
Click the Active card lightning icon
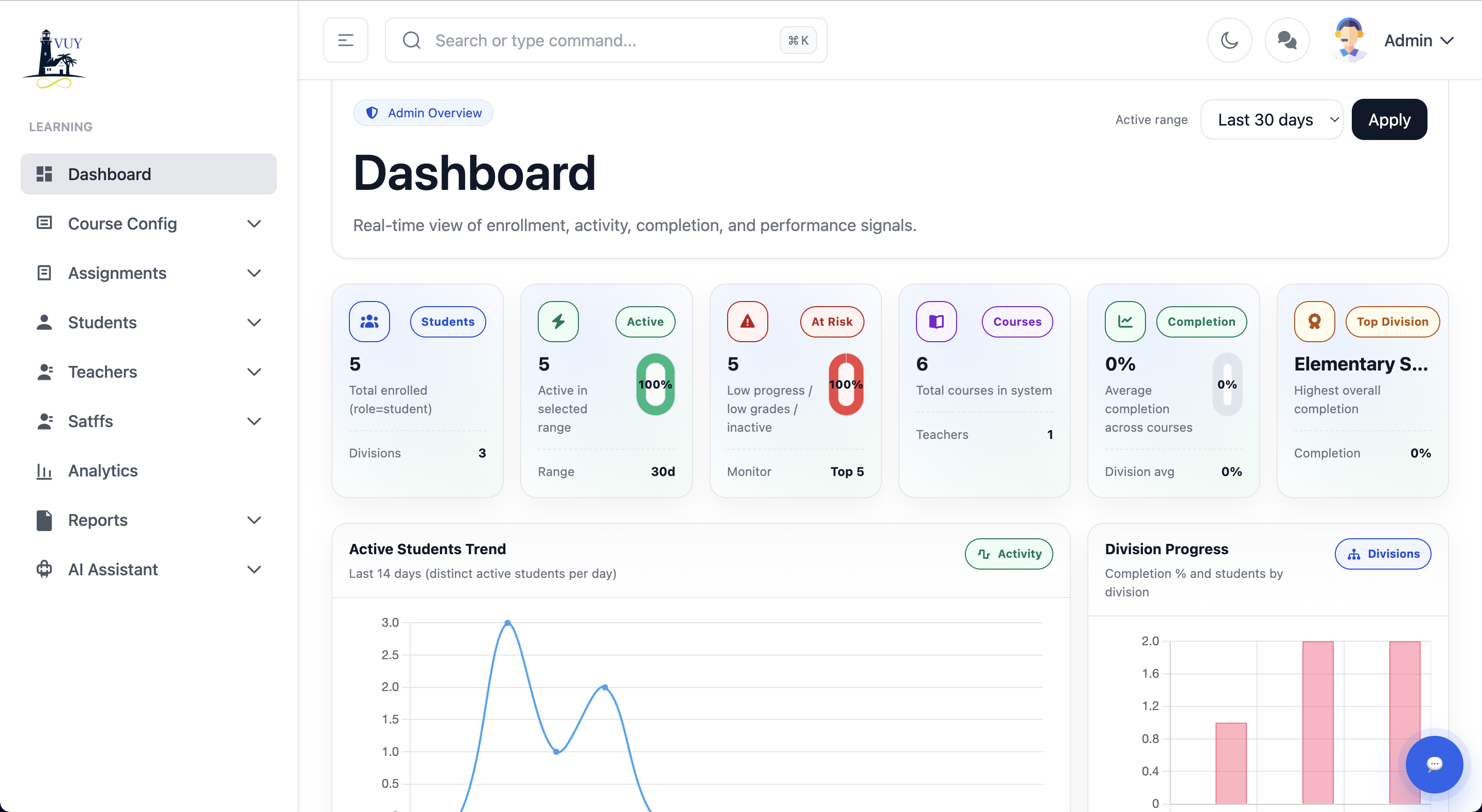click(557, 322)
